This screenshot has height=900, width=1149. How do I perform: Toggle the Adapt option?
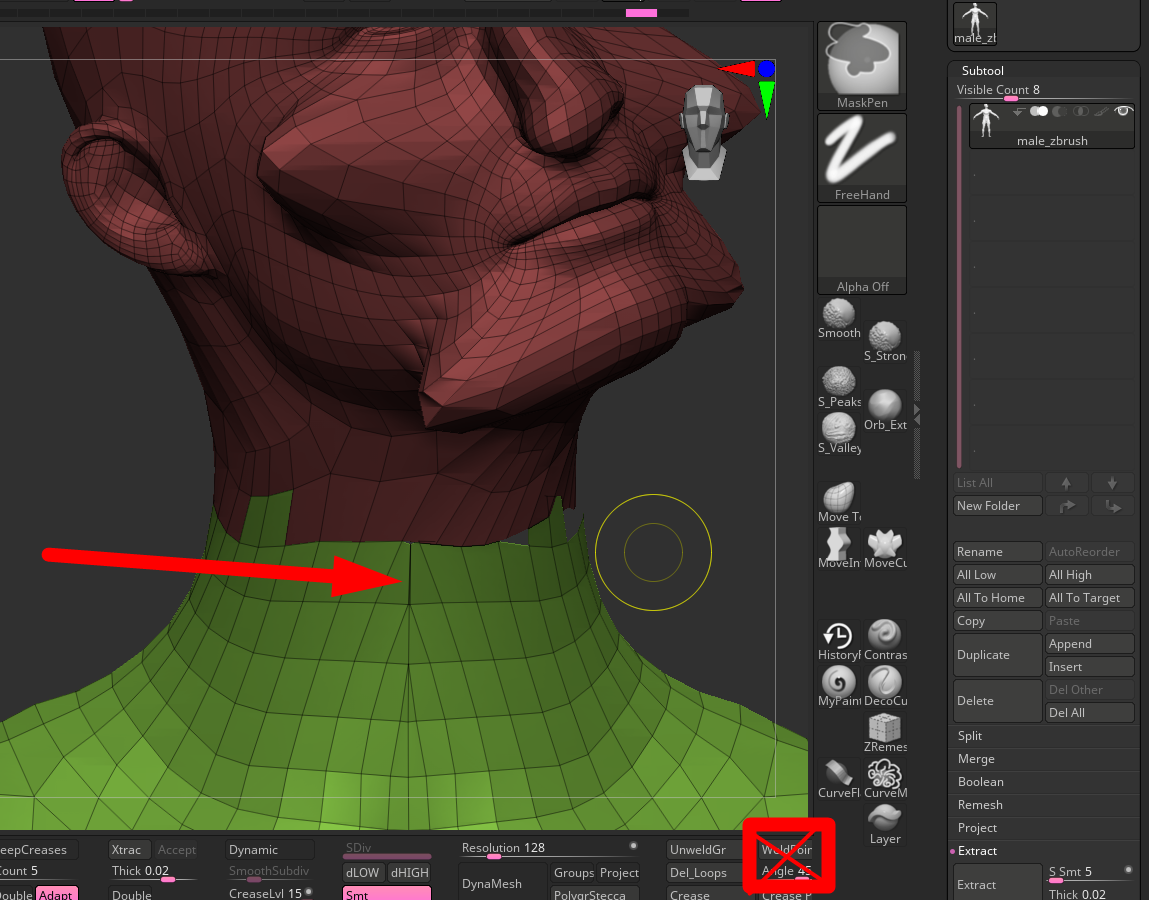pyautogui.click(x=56, y=893)
